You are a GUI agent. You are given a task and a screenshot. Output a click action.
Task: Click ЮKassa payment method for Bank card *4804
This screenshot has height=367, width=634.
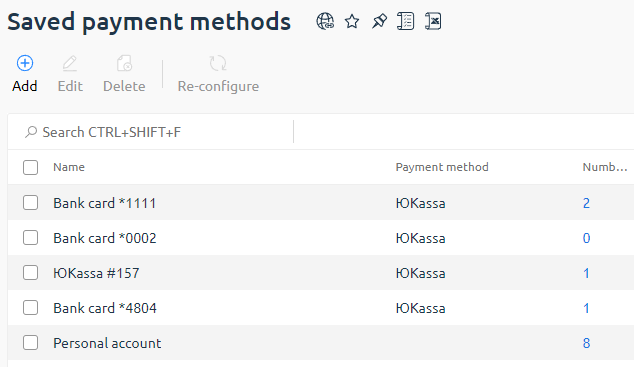tap(421, 308)
